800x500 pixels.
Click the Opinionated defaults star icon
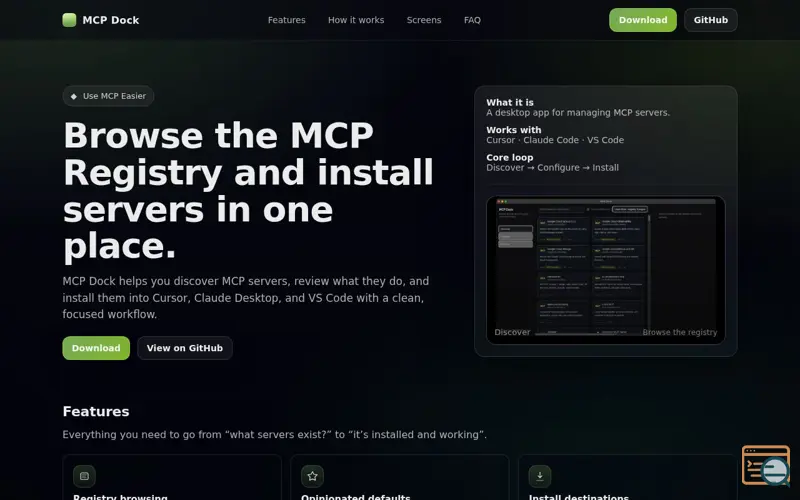pos(312,476)
